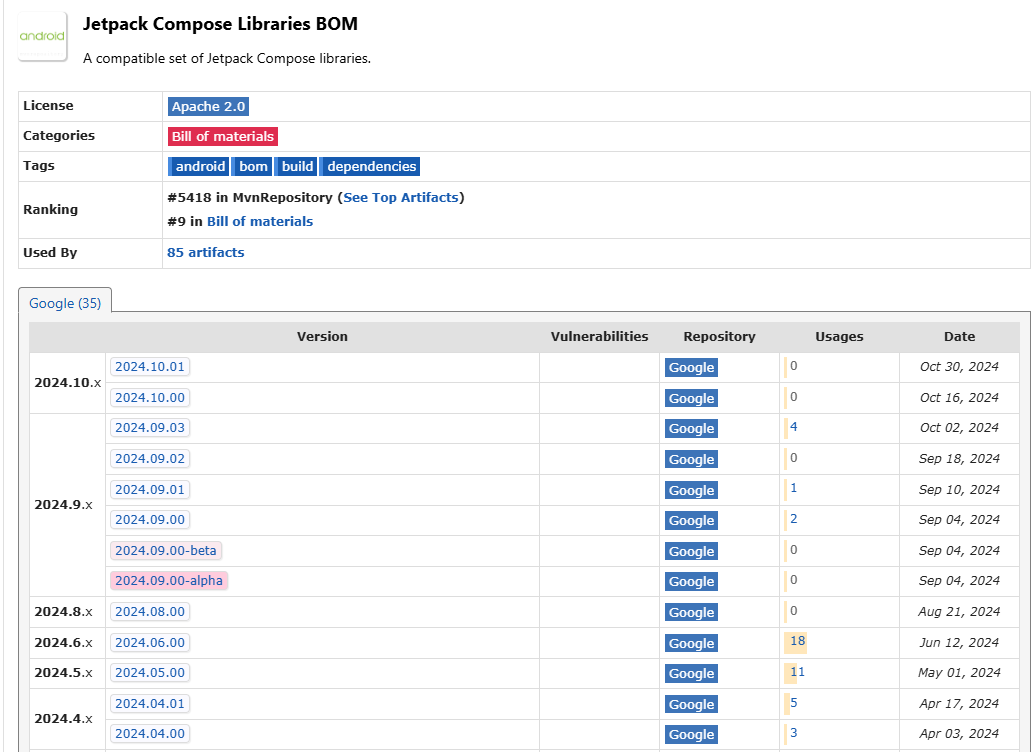Open the Bill of materials category badge
This screenshot has height=752, width=1036.
click(x=223, y=136)
